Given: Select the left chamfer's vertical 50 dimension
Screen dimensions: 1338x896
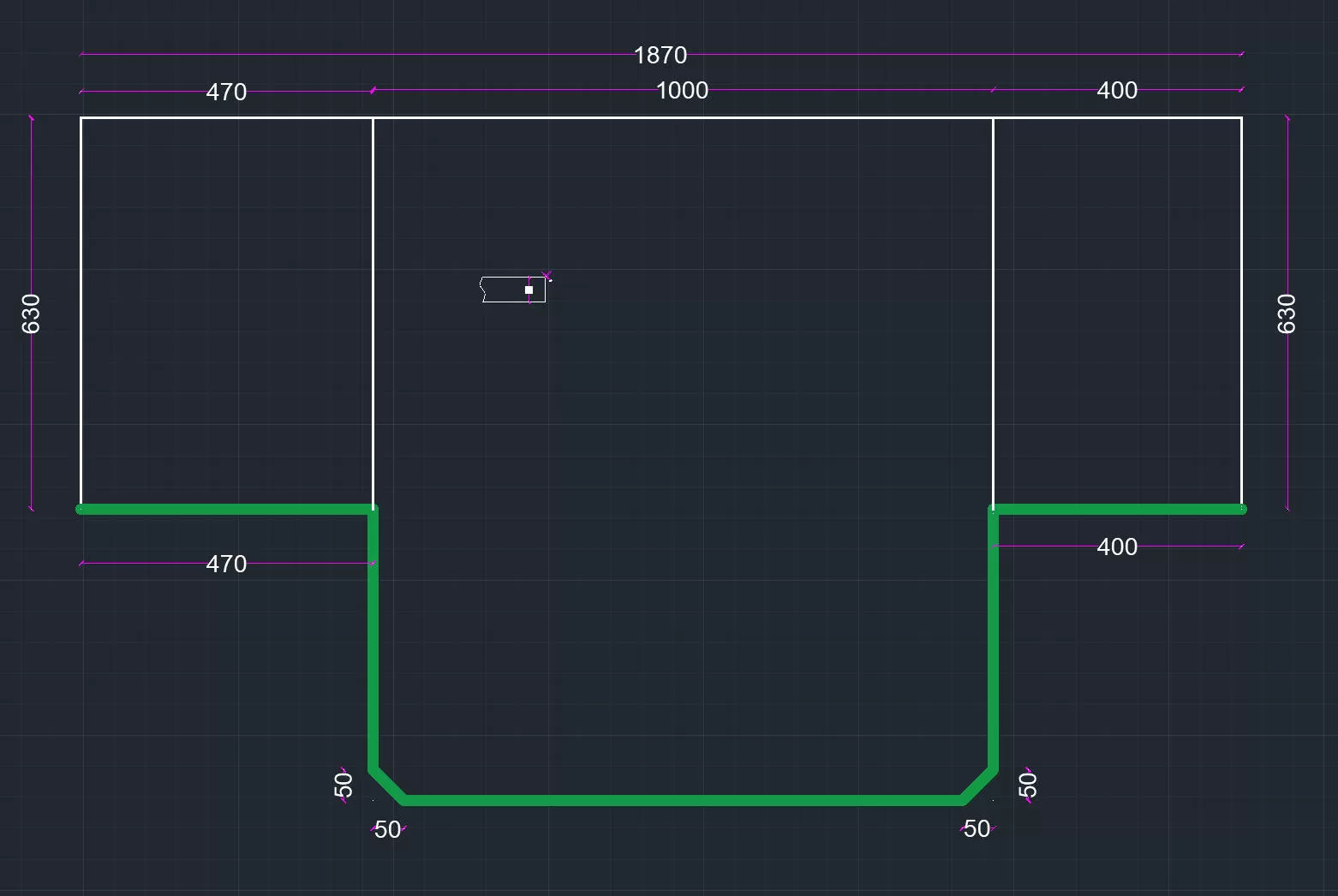Looking at the screenshot, I should pyautogui.click(x=343, y=785).
